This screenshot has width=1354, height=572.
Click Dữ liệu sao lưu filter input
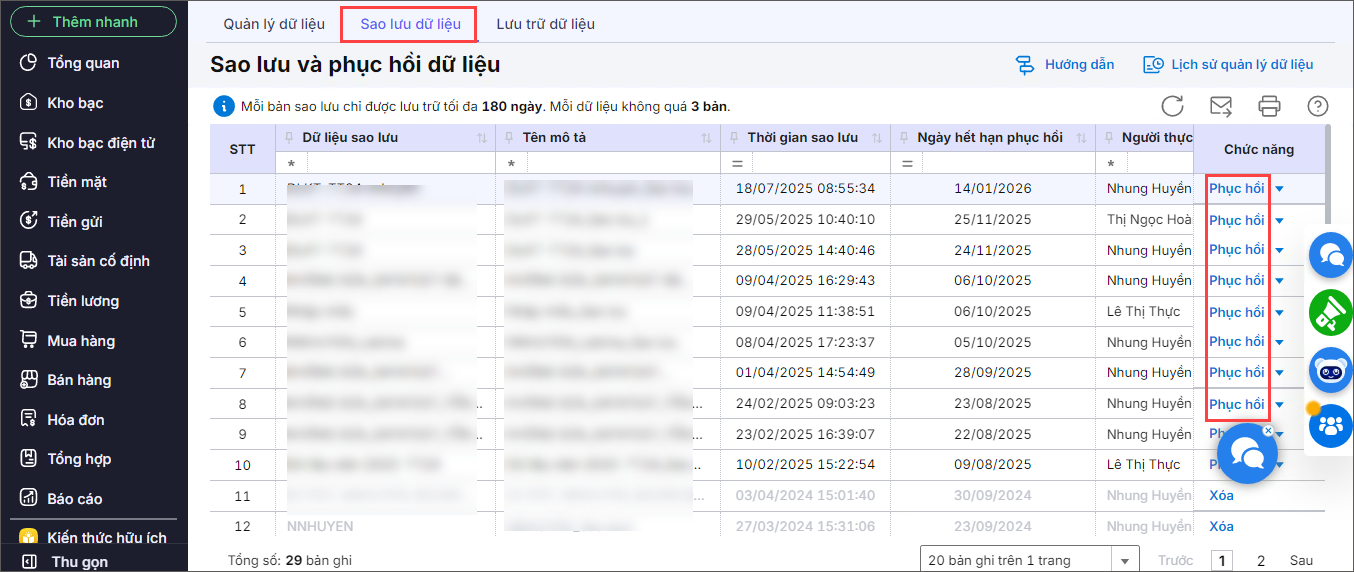[x=400, y=163]
